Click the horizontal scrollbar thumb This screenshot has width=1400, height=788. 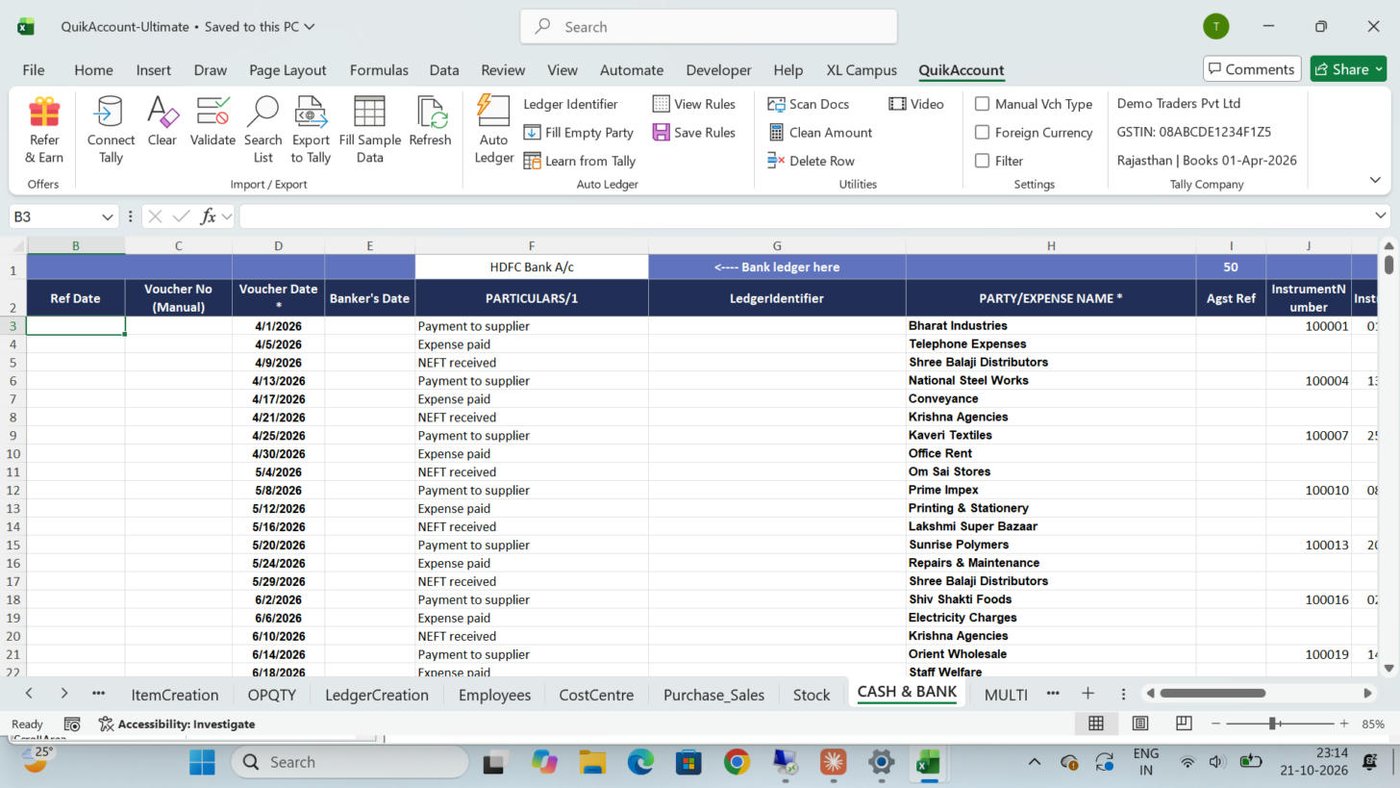(1212, 693)
